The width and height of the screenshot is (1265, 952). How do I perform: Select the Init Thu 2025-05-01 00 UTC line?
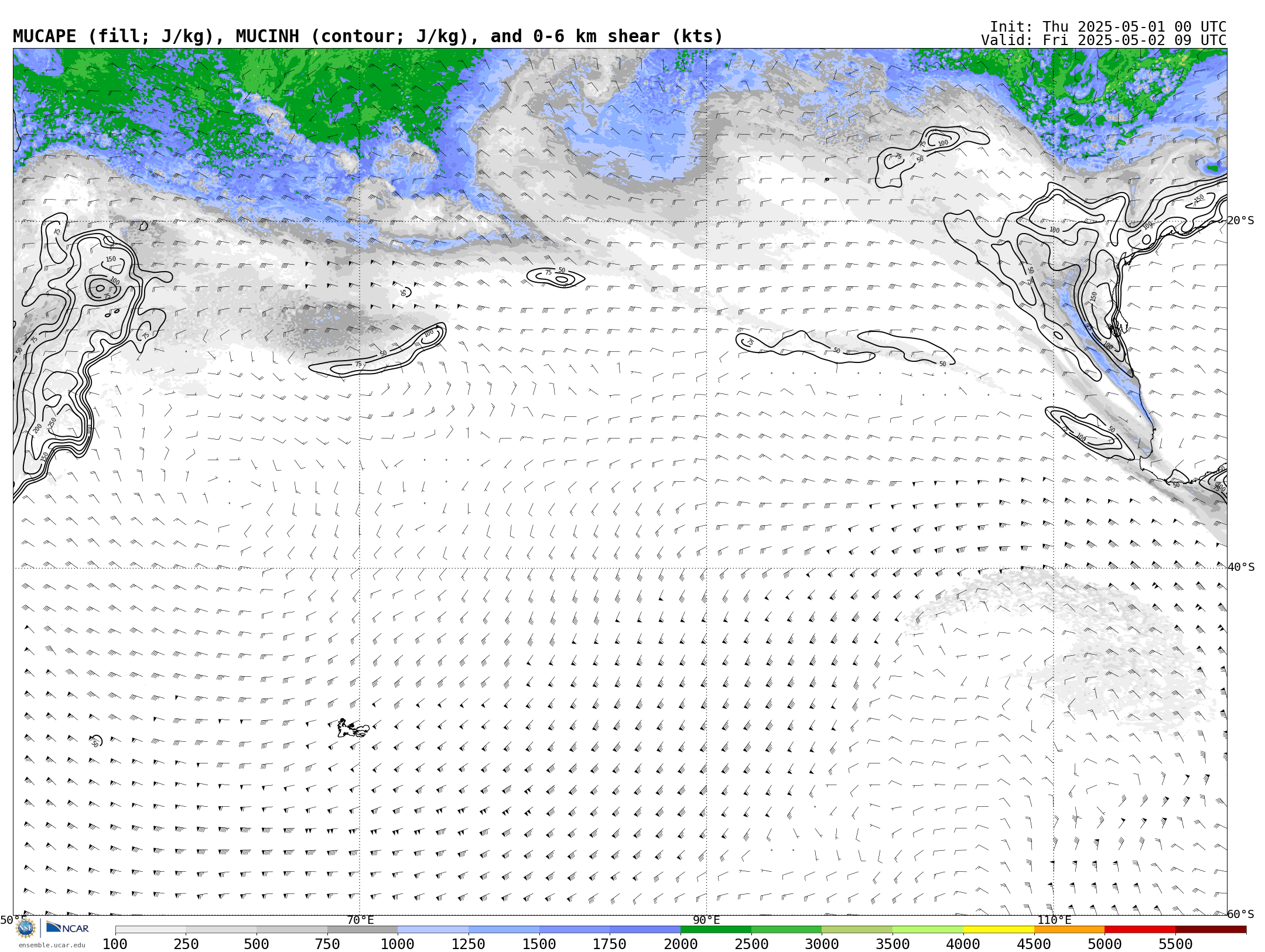[x=1108, y=26]
